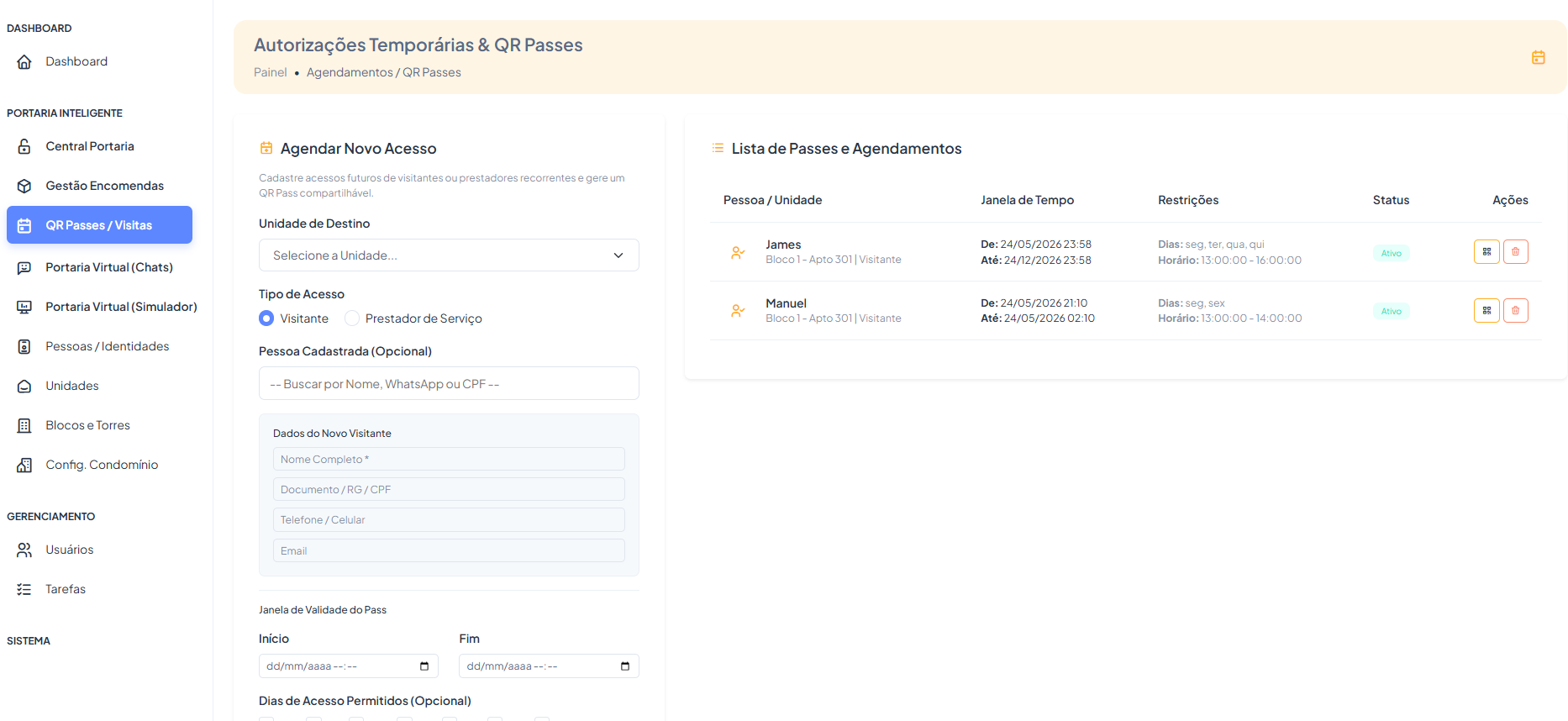Open Config. Condomínio in the sidebar
1568x721 pixels.
pos(100,465)
